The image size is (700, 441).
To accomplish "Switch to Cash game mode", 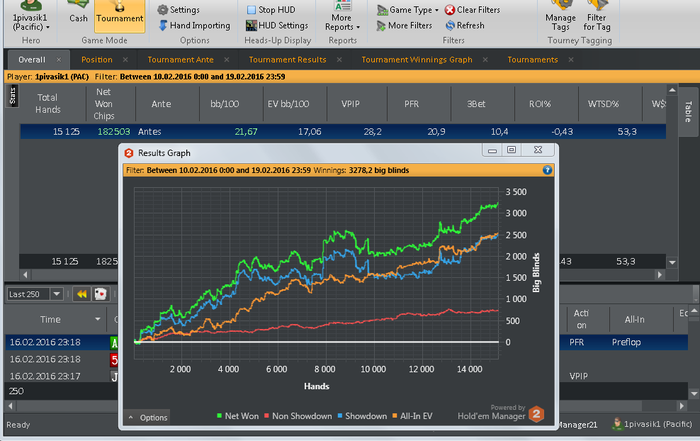I will click(78, 13).
